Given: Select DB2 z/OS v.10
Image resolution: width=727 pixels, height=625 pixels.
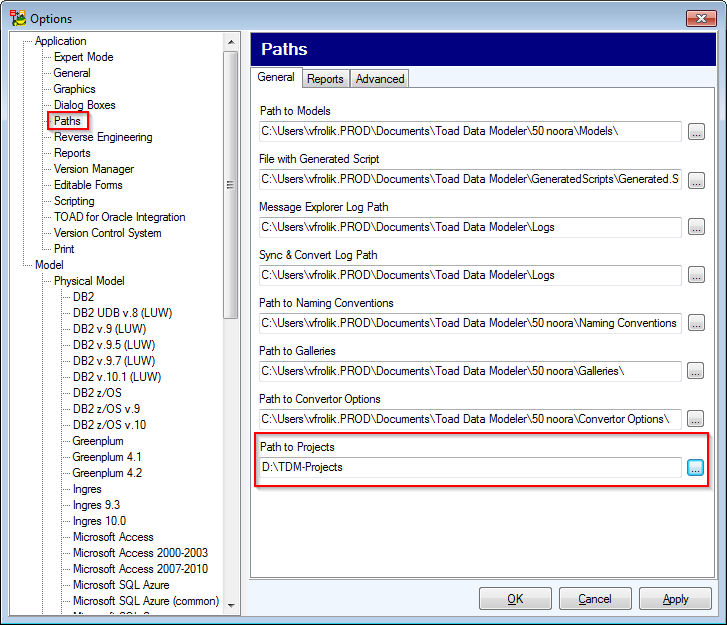Looking at the screenshot, I should coord(109,425).
